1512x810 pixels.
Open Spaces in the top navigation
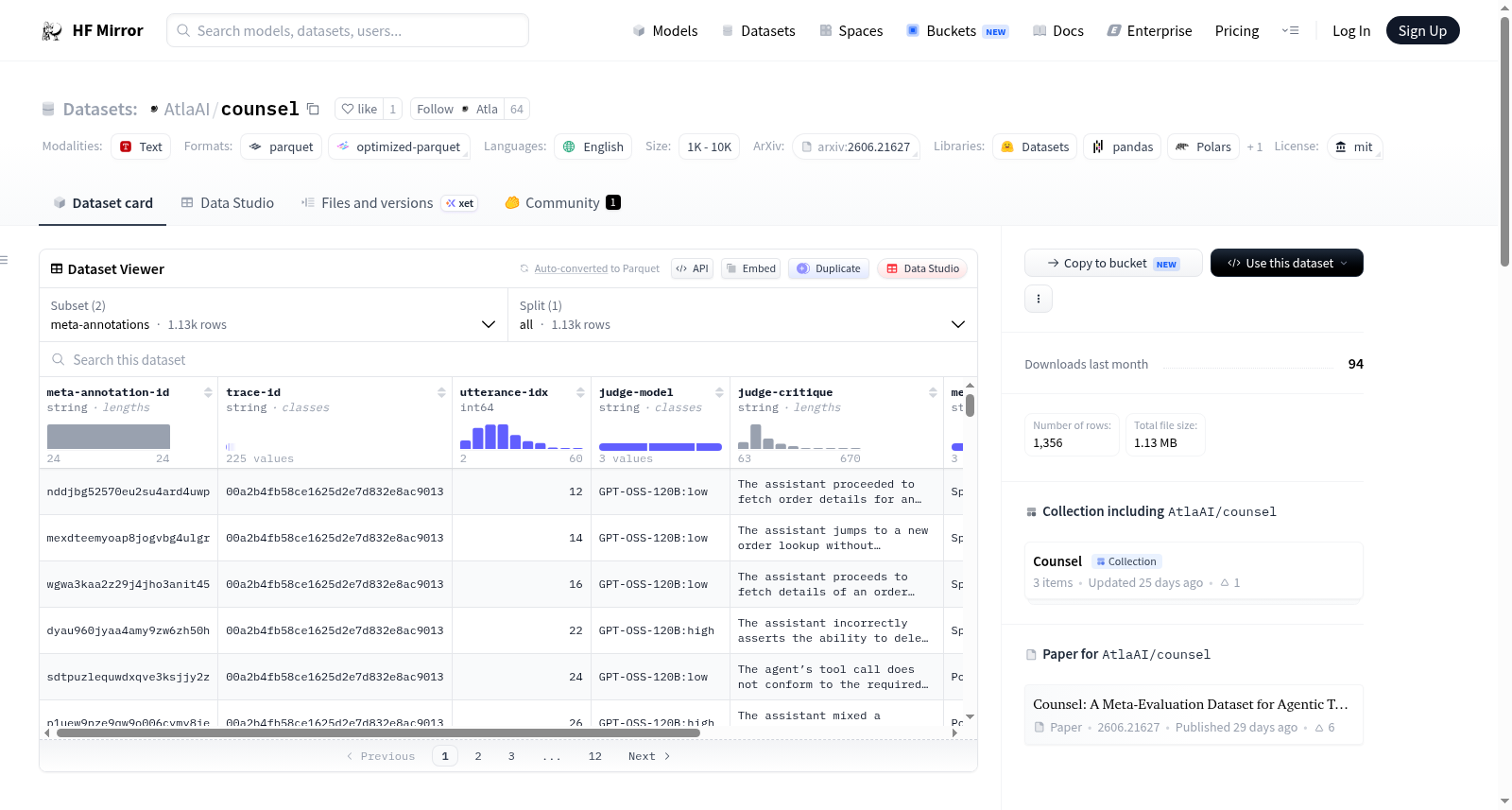(851, 31)
